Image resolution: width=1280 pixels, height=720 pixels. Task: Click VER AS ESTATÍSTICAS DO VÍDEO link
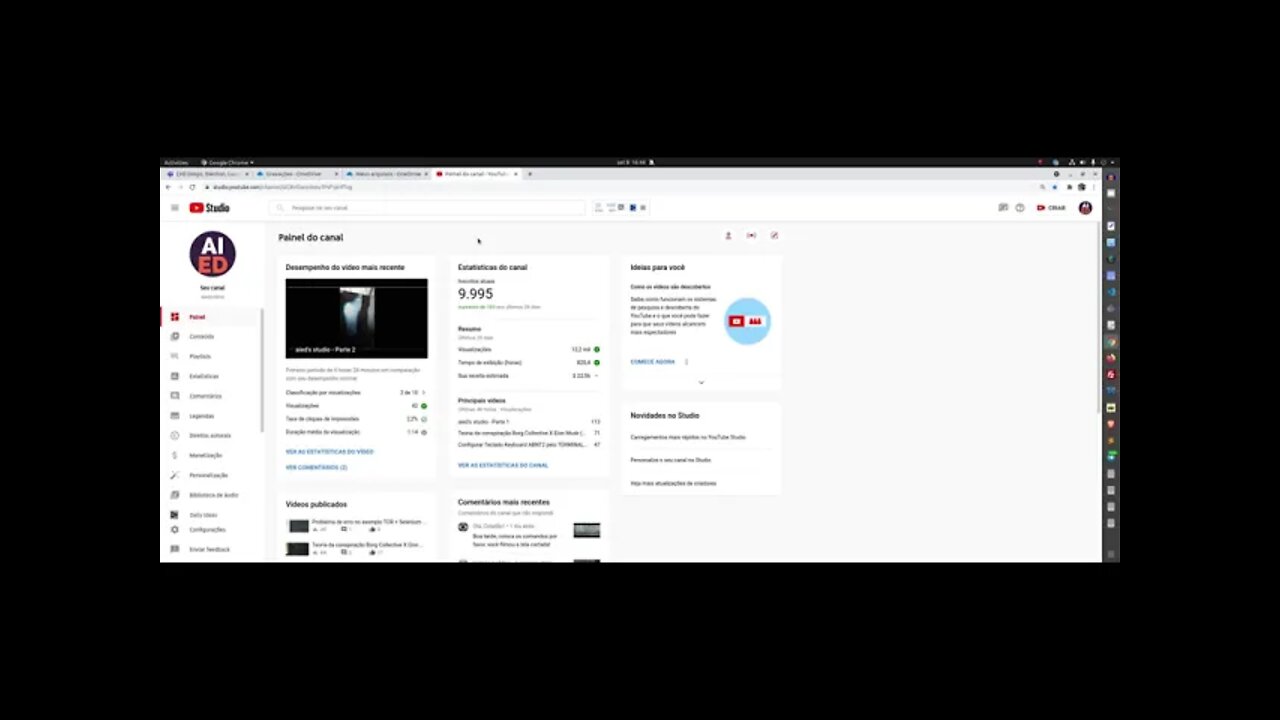pyautogui.click(x=329, y=452)
